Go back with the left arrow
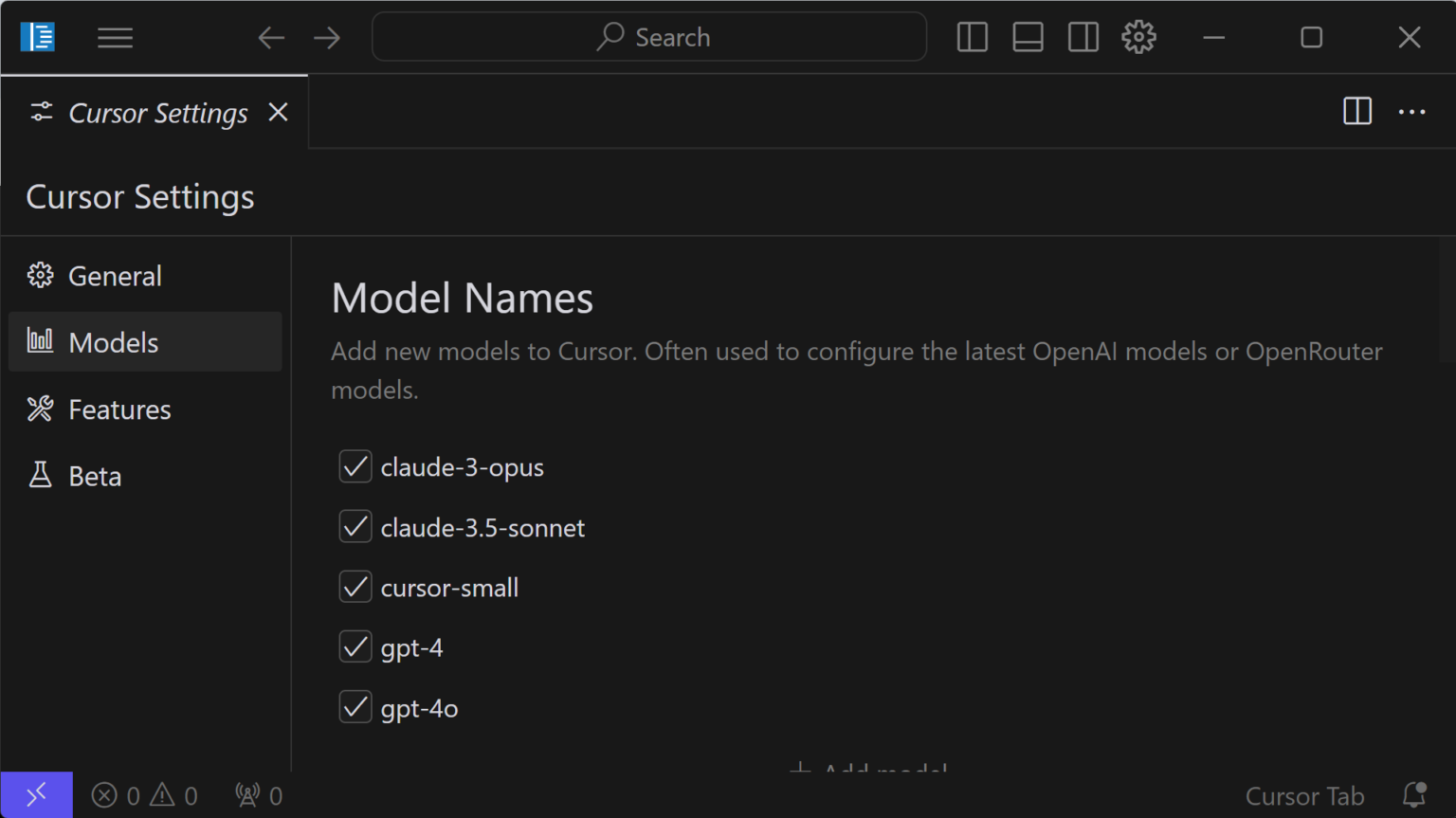The height and width of the screenshot is (818, 1456). tap(271, 37)
